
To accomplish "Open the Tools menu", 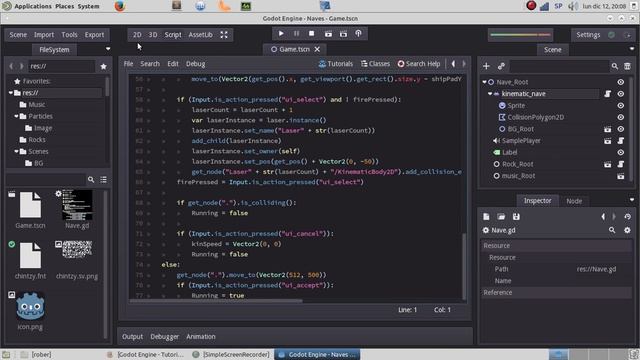I will click(x=69, y=35).
